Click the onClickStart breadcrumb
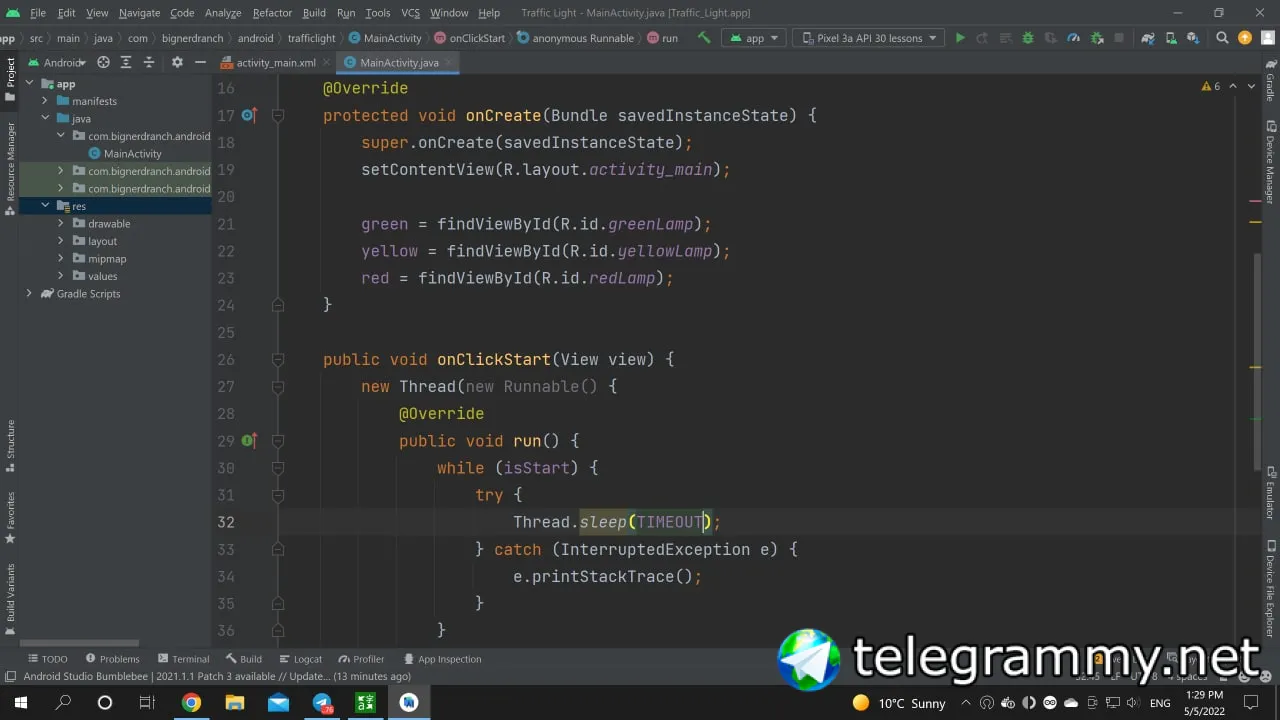Image resolution: width=1280 pixels, height=720 pixels. coord(469,38)
